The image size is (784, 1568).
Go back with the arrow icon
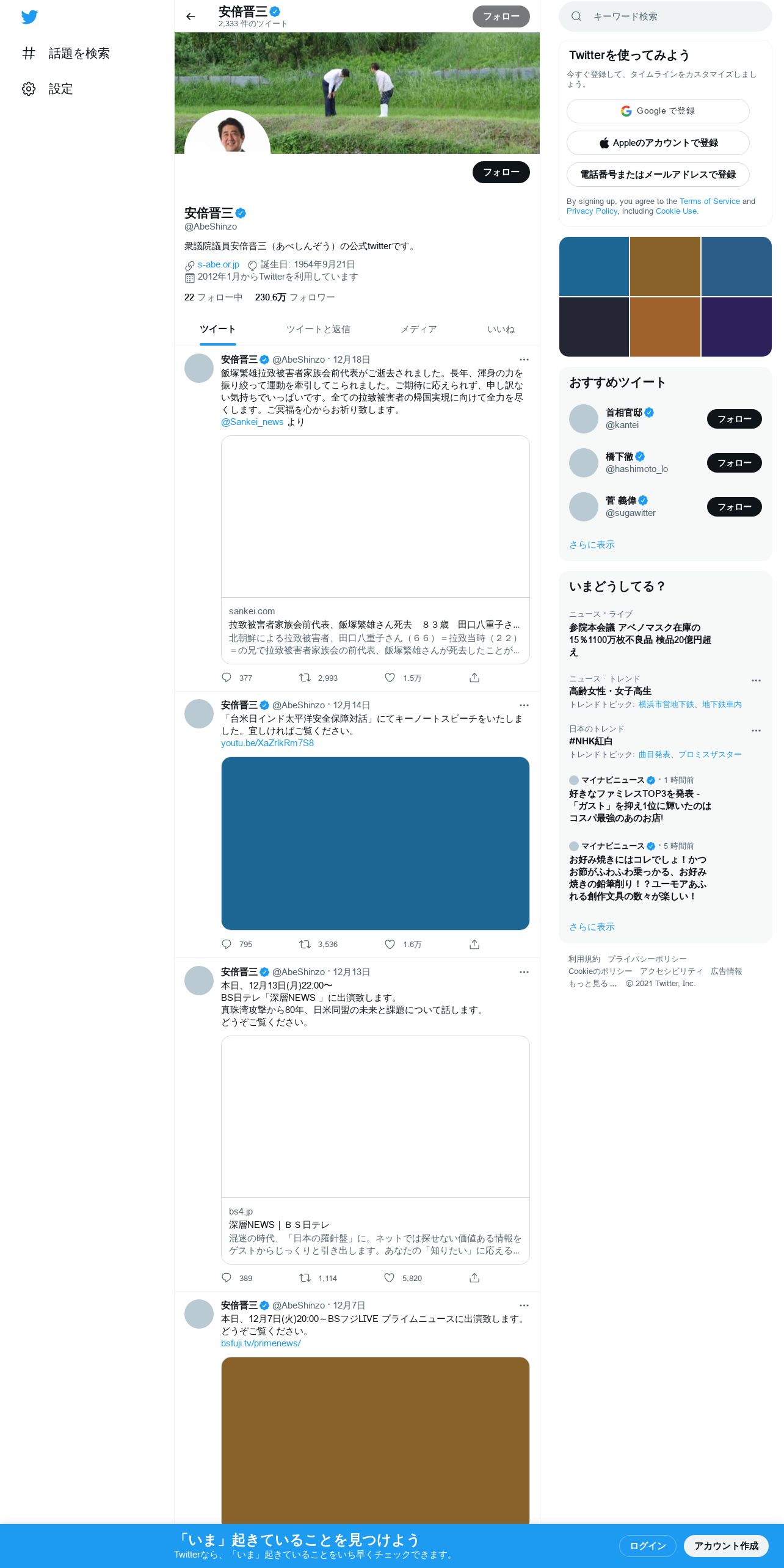191,16
